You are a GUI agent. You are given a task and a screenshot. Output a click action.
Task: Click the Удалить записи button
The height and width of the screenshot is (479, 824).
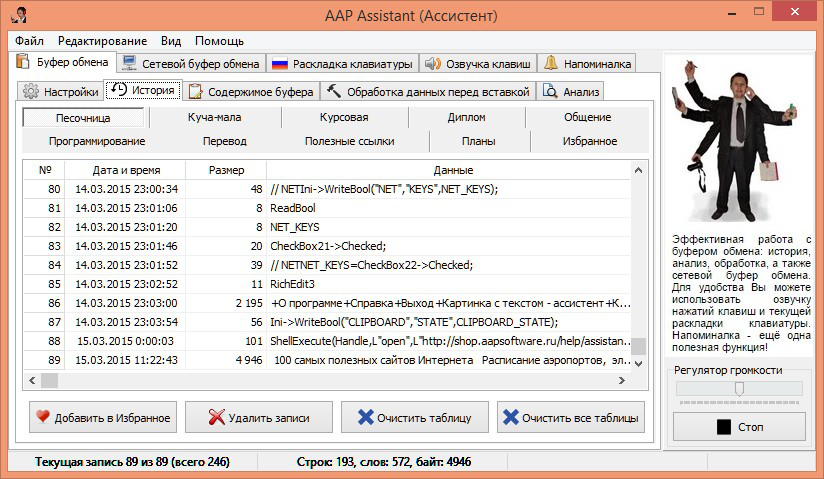tap(256, 417)
